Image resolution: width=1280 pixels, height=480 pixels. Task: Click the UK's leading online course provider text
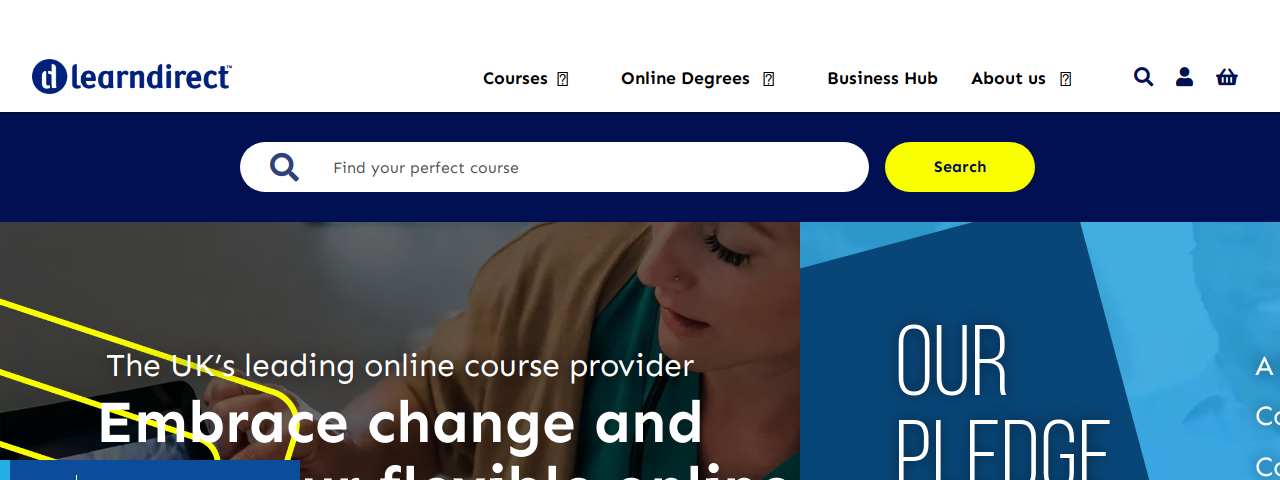click(x=400, y=366)
